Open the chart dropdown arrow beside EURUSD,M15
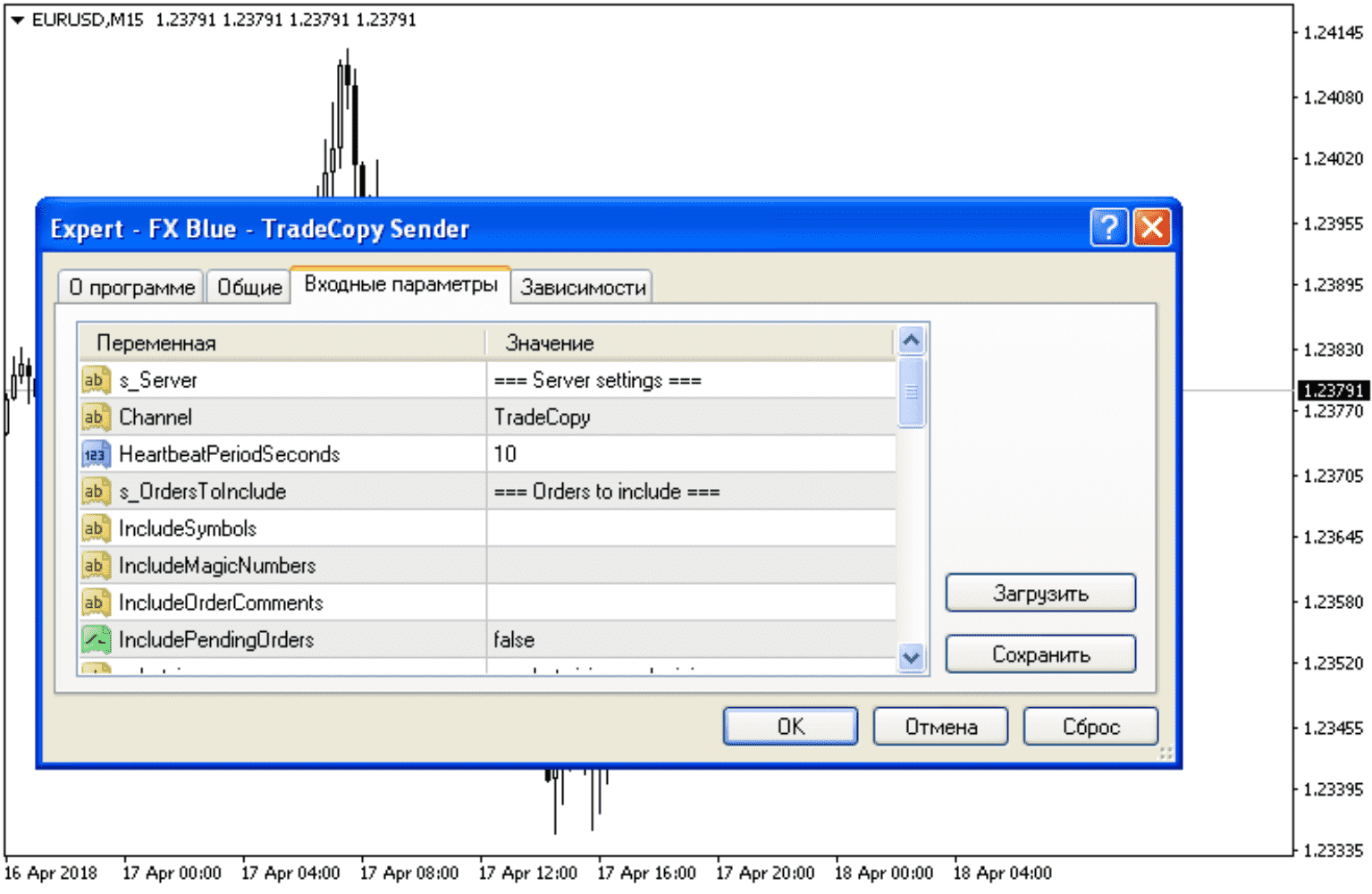 17,20
